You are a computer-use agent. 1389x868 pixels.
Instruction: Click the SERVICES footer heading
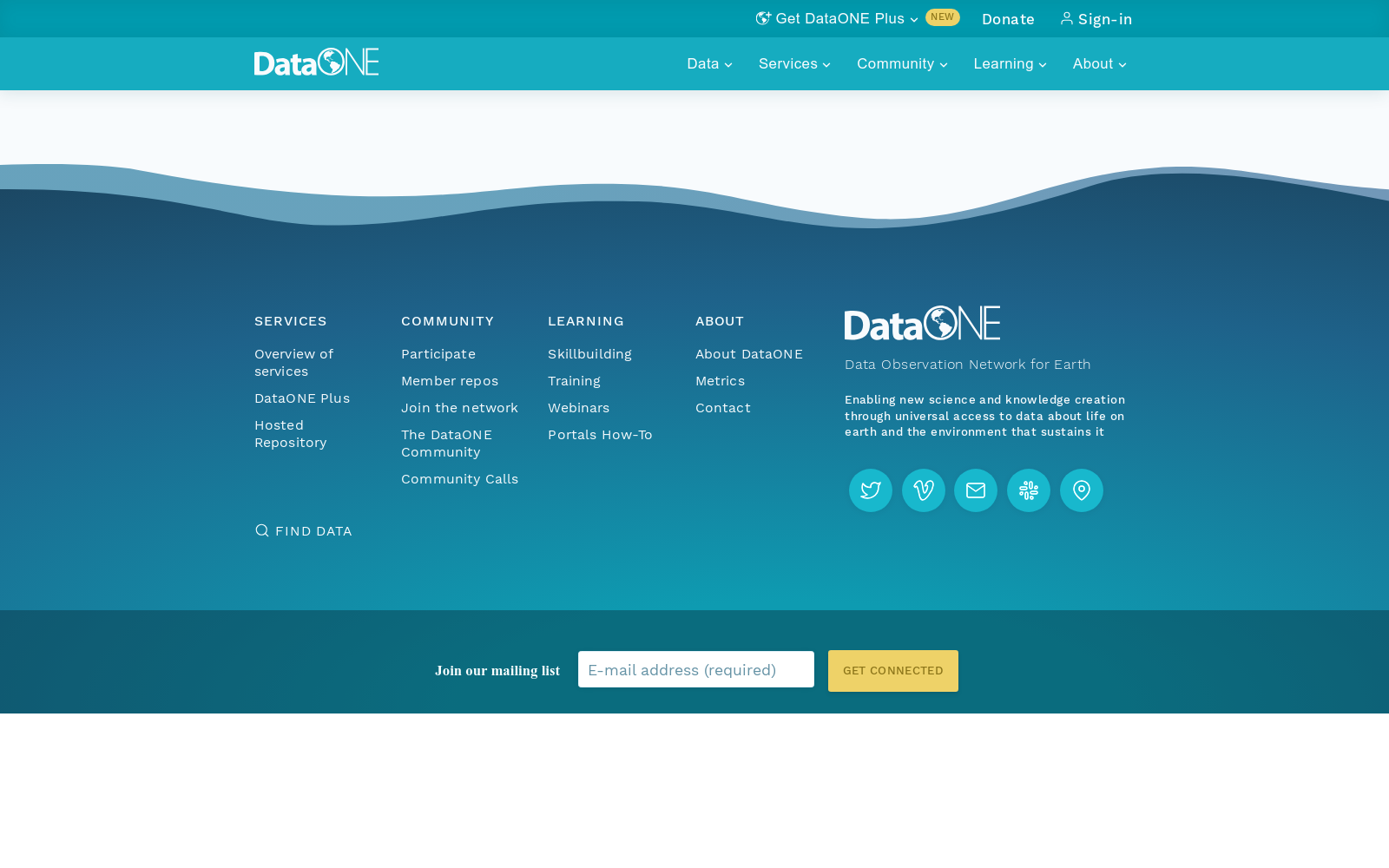291,321
